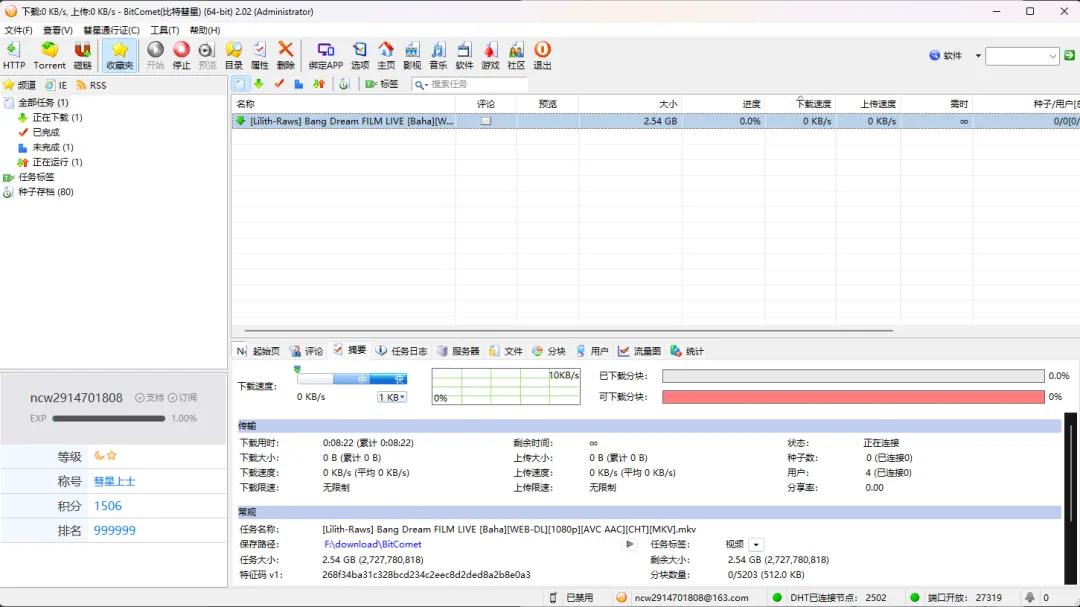Click the running tasks up-down arrows filter
Image resolution: width=1080 pixels, height=607 pixels.
(319, 84)
